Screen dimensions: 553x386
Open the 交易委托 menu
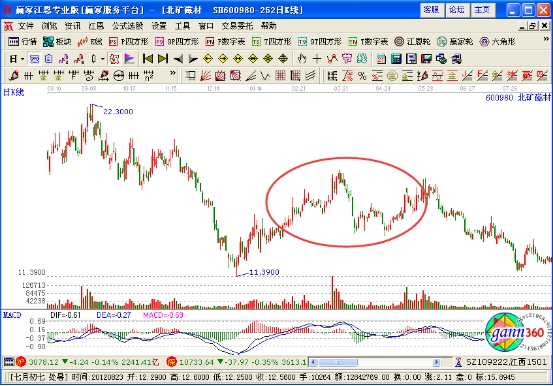(237, 26)
